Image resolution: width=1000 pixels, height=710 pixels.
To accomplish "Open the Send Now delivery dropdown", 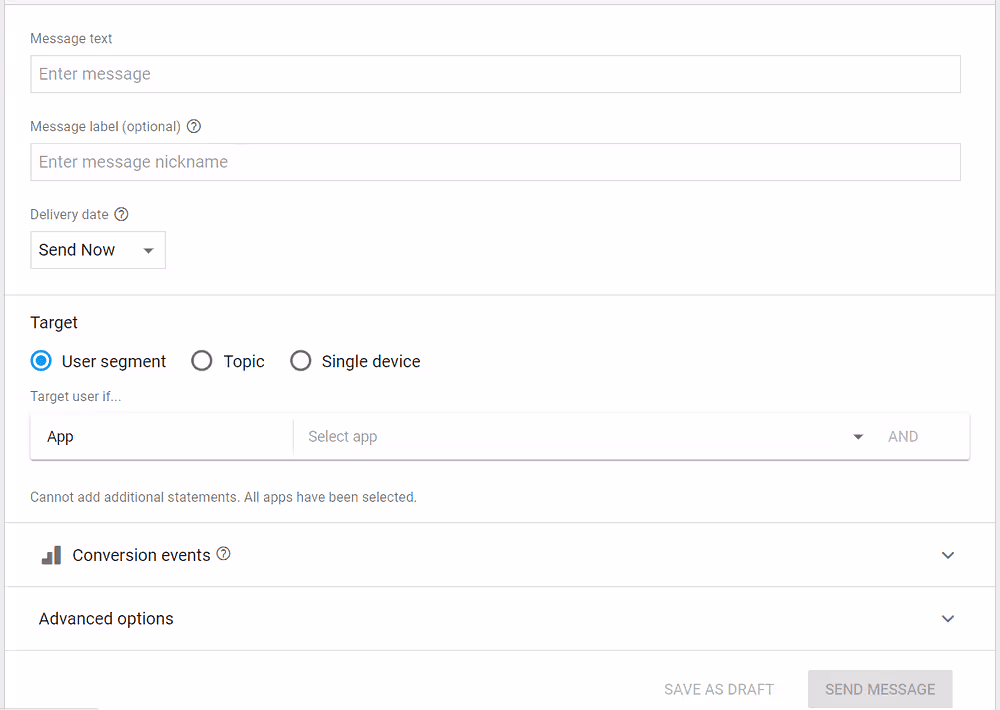I will 98,250.
